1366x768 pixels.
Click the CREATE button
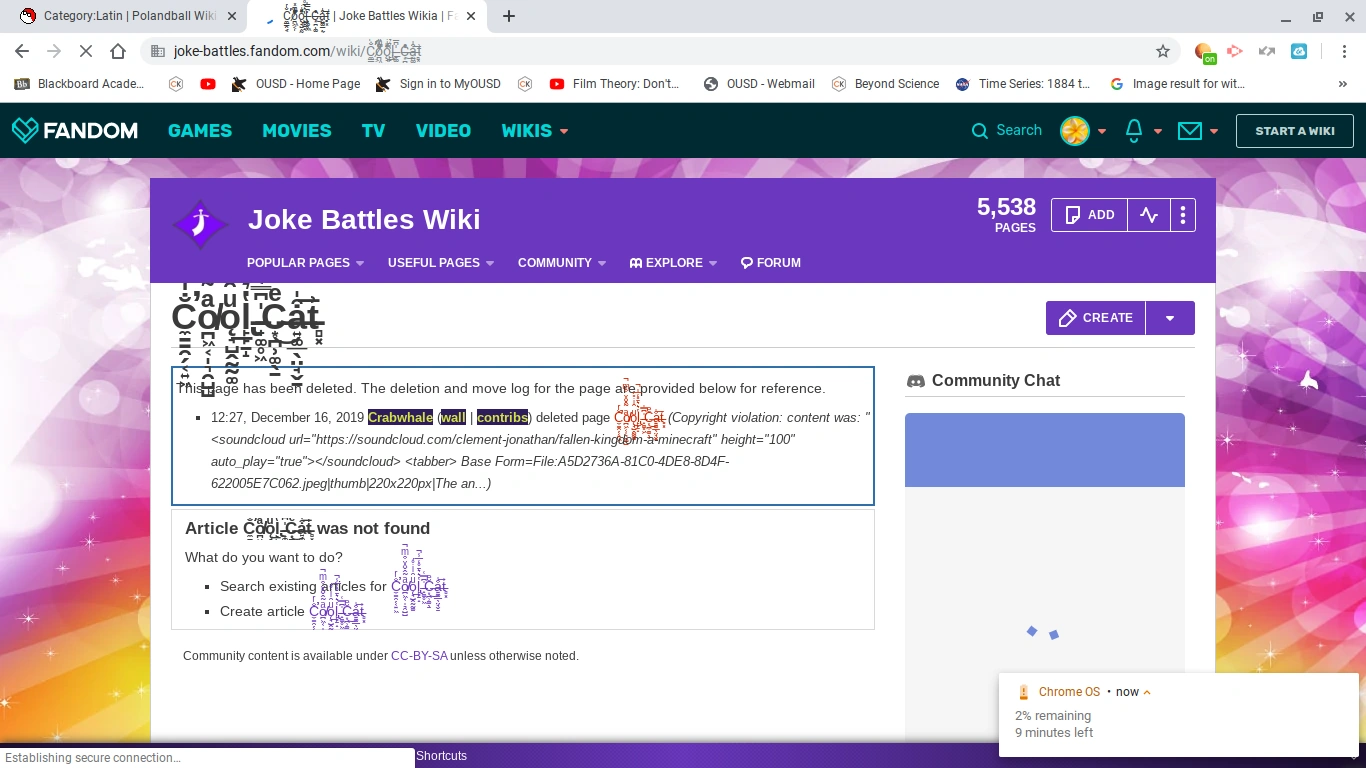pos(1096,318)
